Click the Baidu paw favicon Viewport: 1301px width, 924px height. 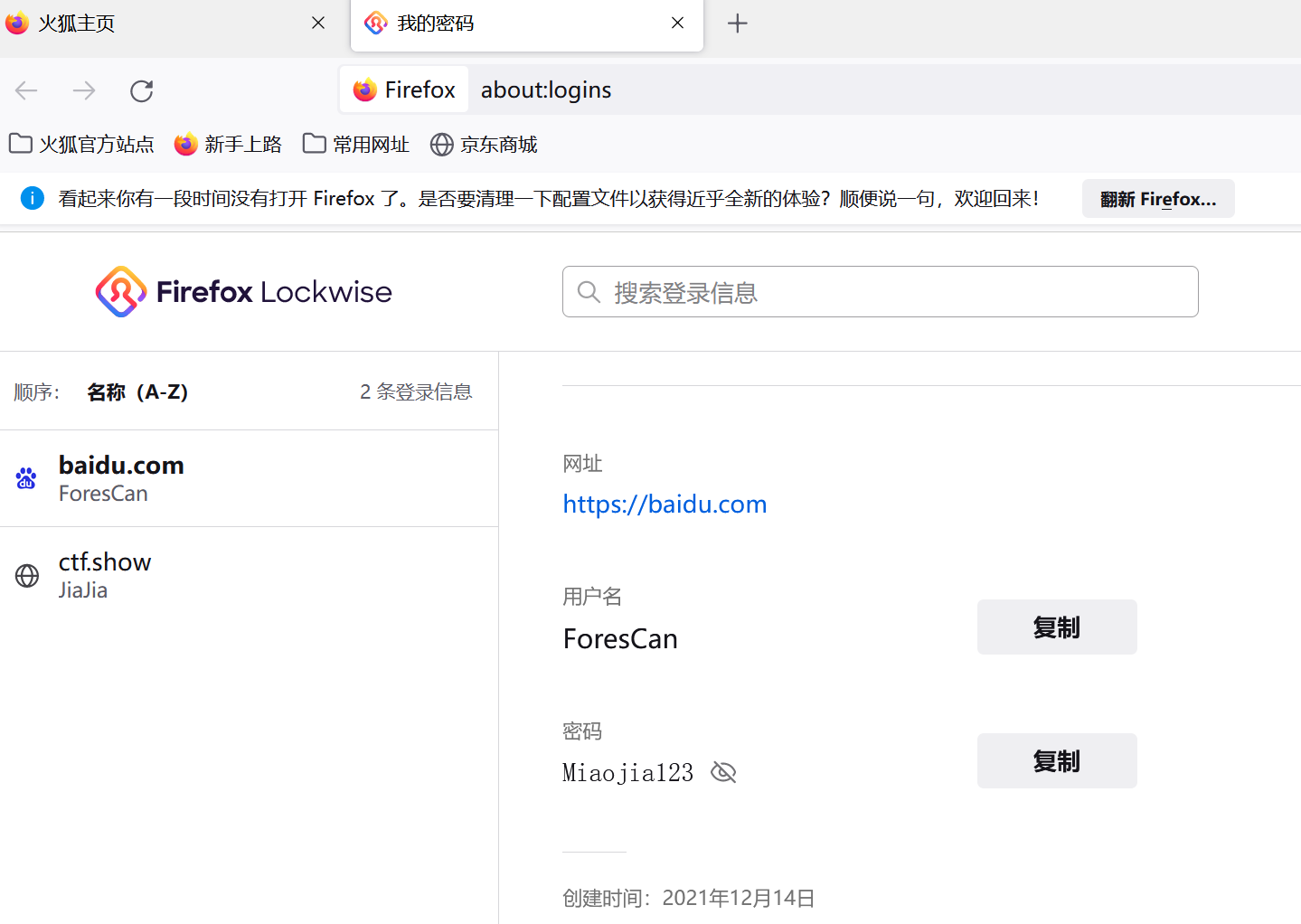click(27, 478)
